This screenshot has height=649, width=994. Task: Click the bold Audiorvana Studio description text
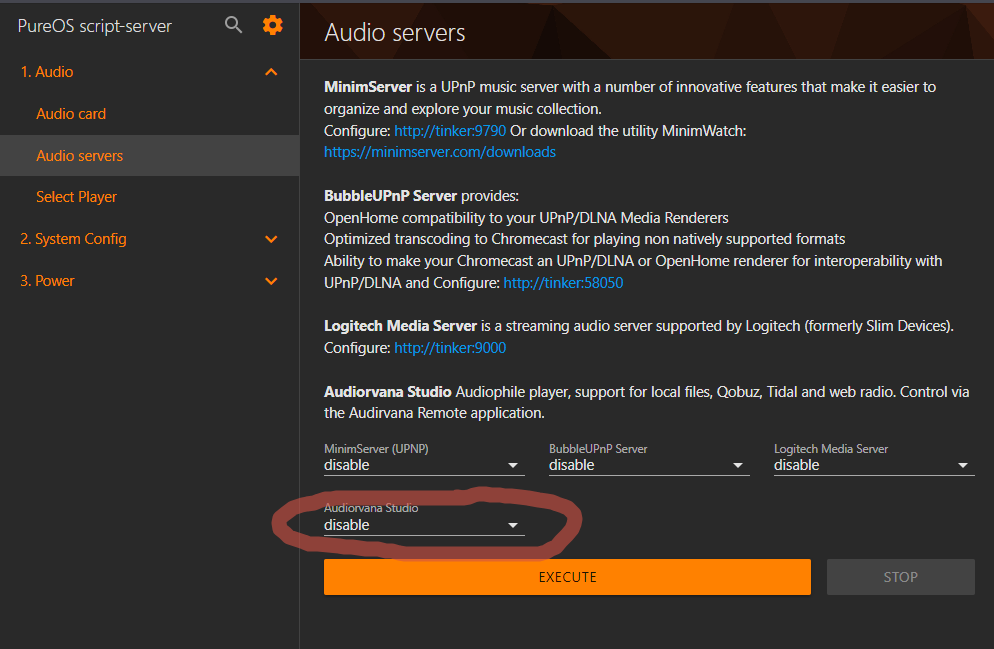click(x=387, y=392)
